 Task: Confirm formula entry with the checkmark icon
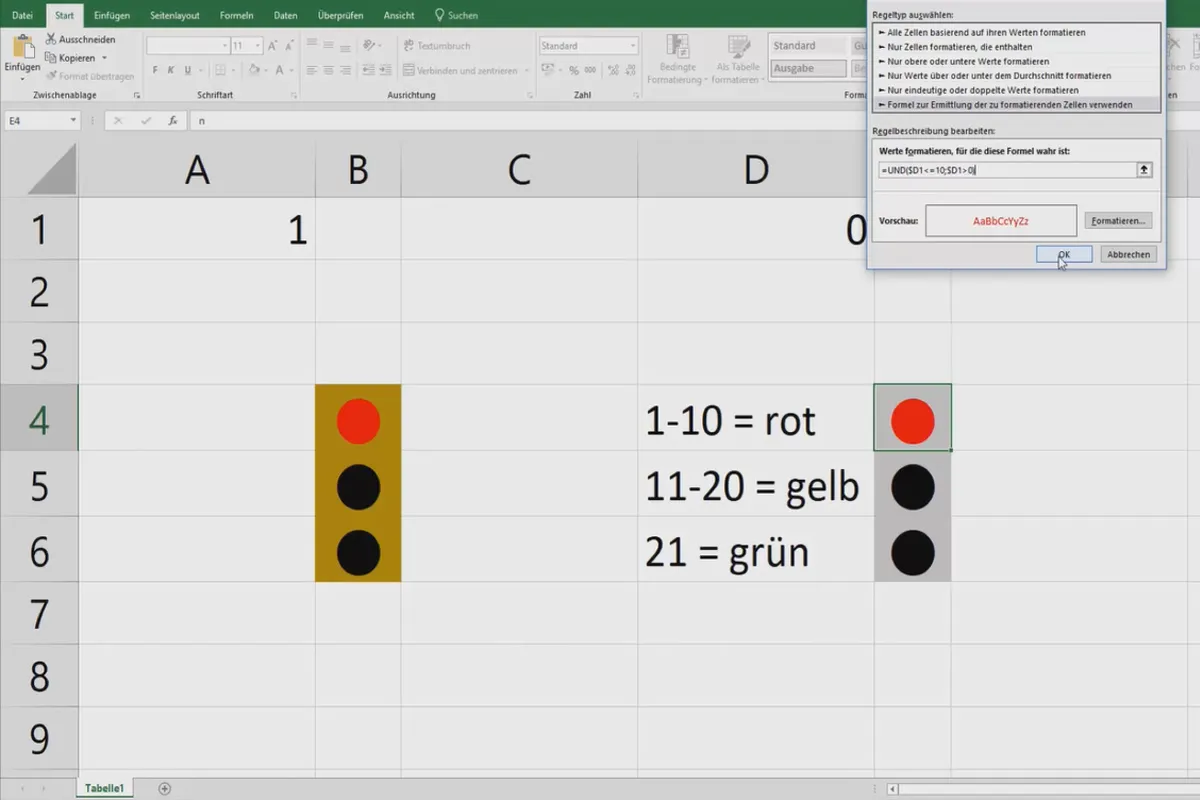[145, 120]
